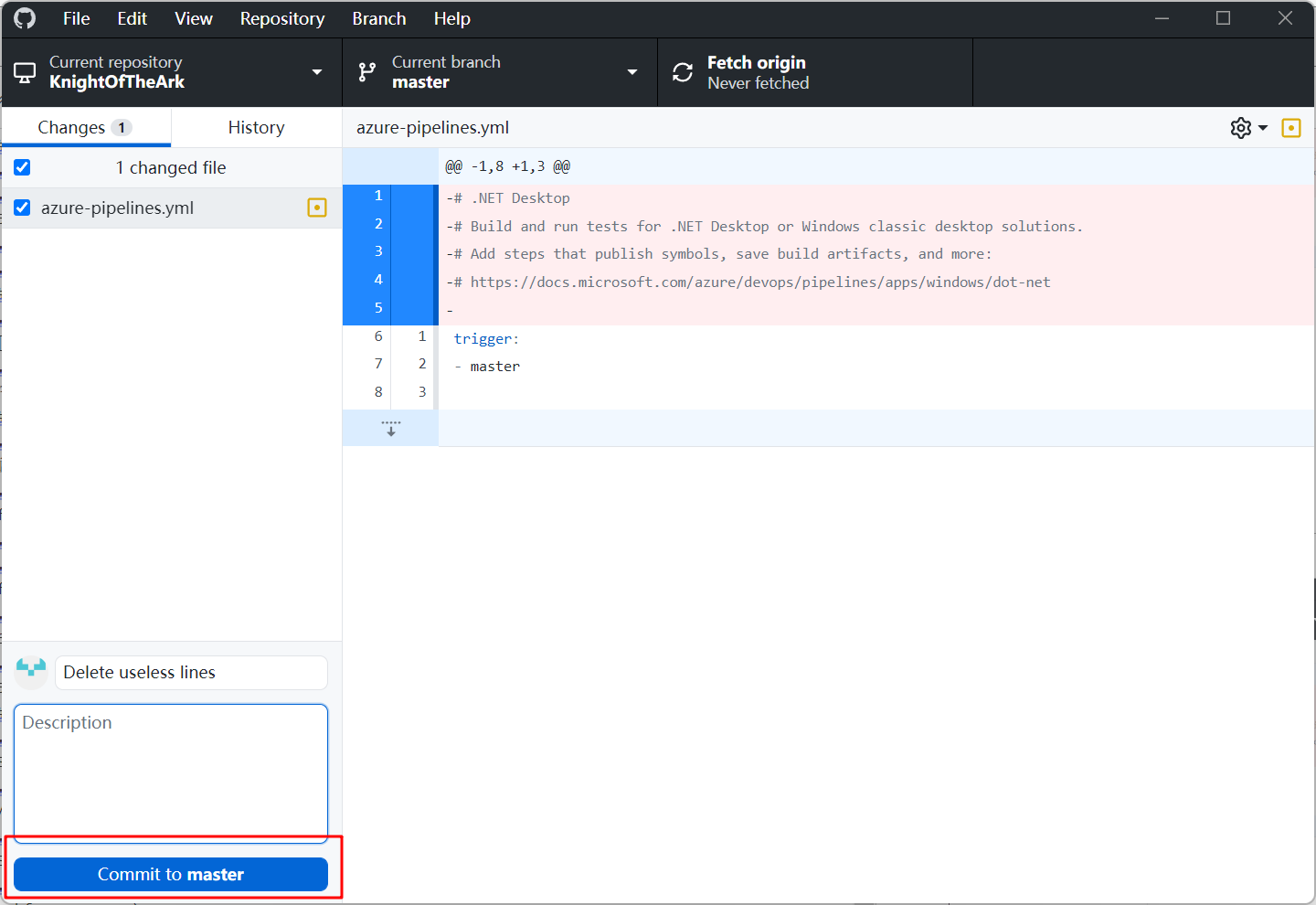The image size is (1316, 905).
Task: Click the commit author avatar icon
Action: click(31, 672)
